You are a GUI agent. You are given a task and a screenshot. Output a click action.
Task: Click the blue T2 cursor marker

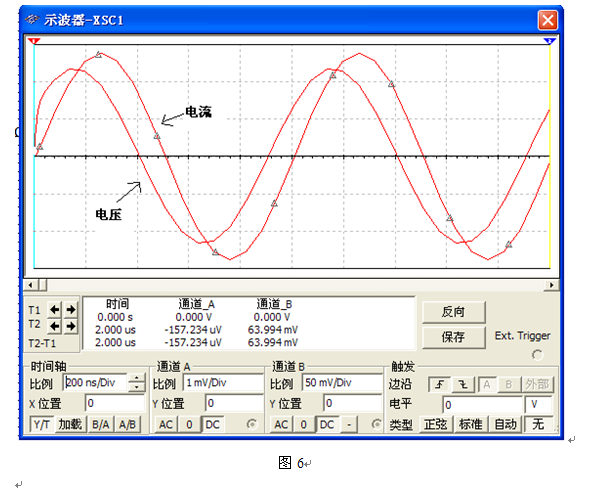[x=549, y=41]
